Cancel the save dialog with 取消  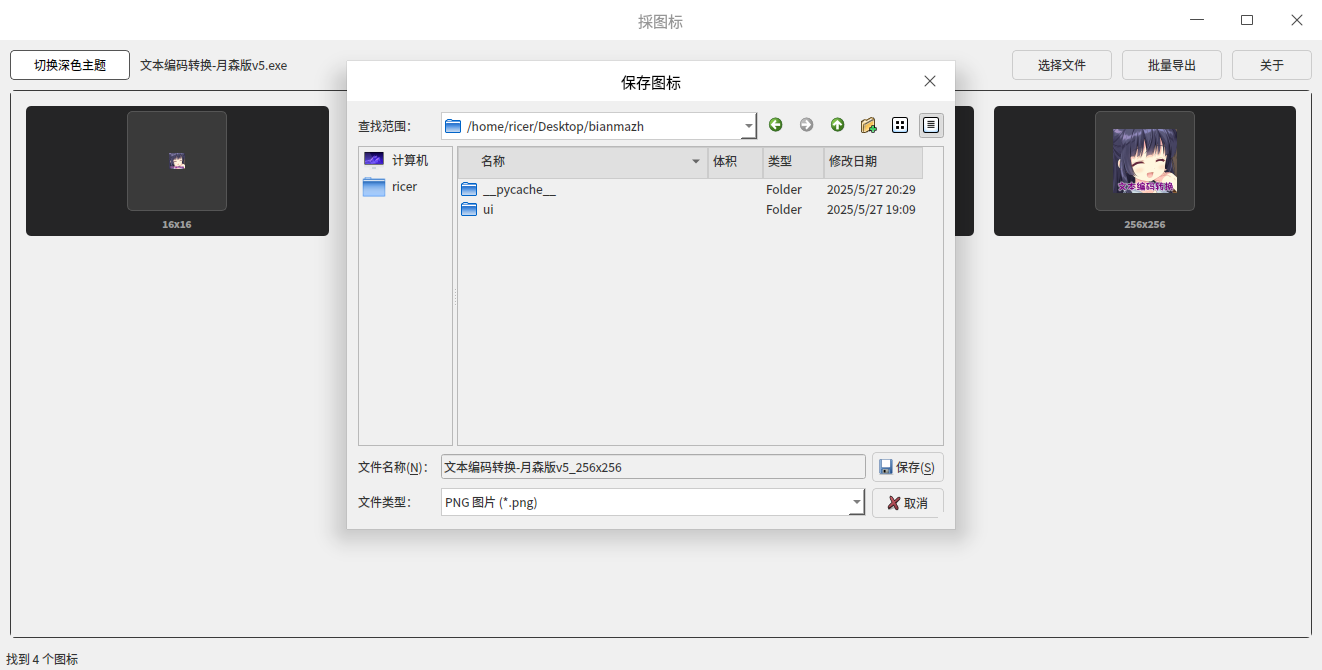tap(908, 503)
